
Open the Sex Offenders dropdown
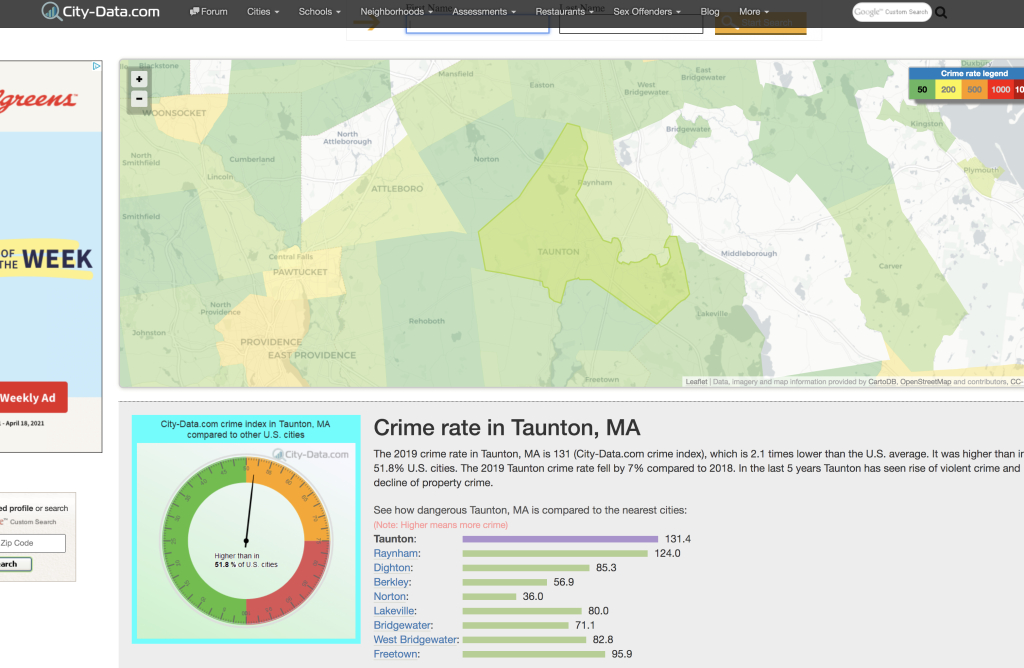coord(646,12)
